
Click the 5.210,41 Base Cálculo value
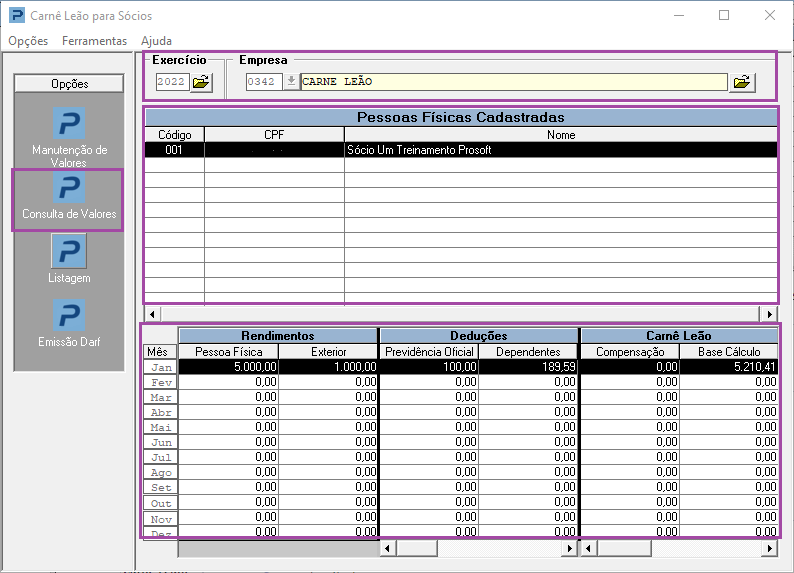tap(729, 367)
